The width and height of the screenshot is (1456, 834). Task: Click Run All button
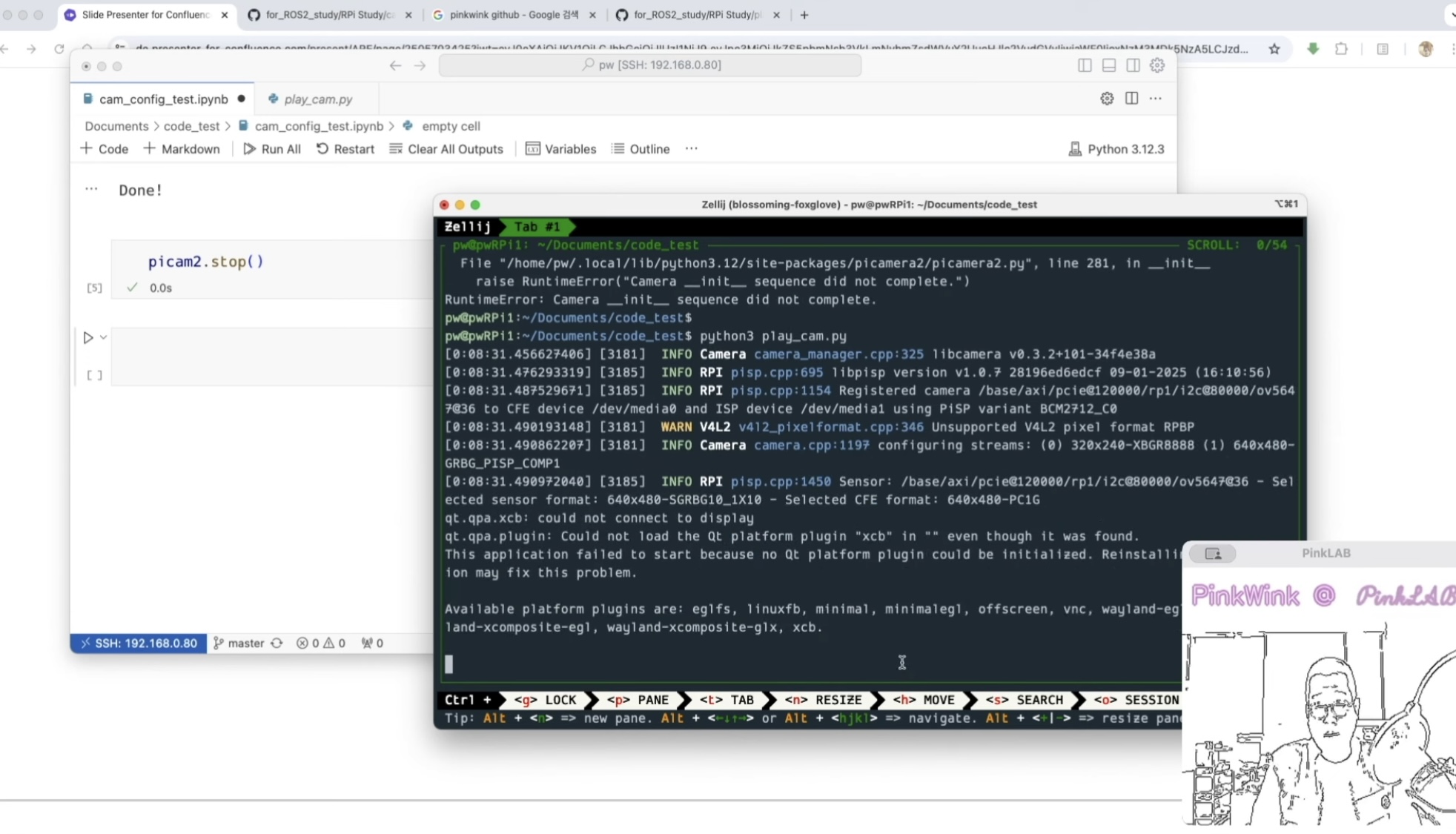[x=272, y=149]
